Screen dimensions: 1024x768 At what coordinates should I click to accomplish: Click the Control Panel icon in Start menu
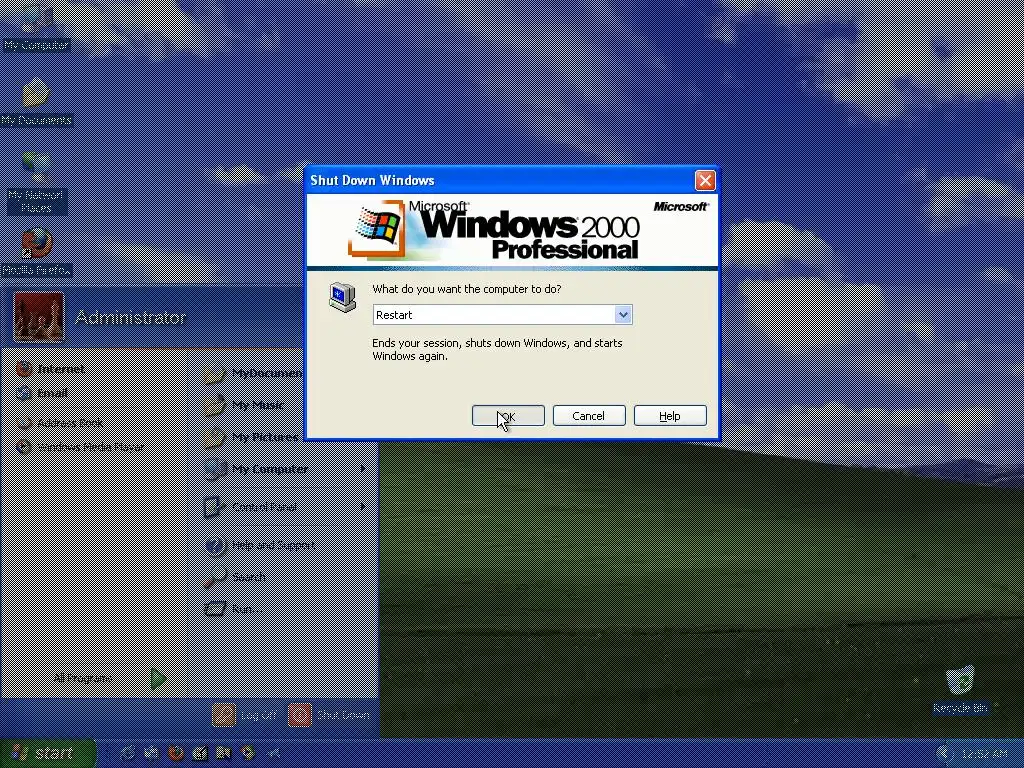tap(214, 507)
